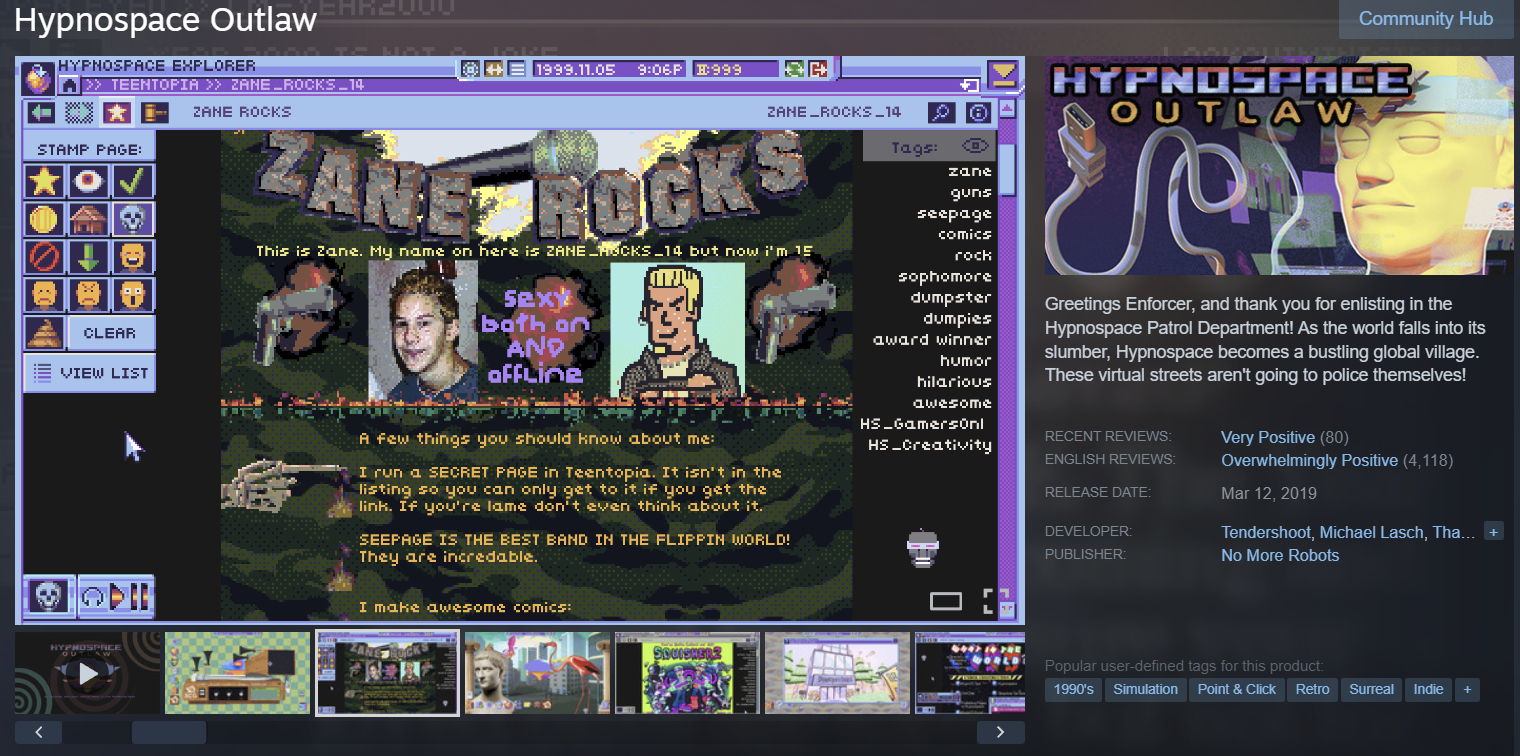Toggle the headphones music play/pause control
The width and height of the screenshot is (1520, 756).
(x=115, y=596)
